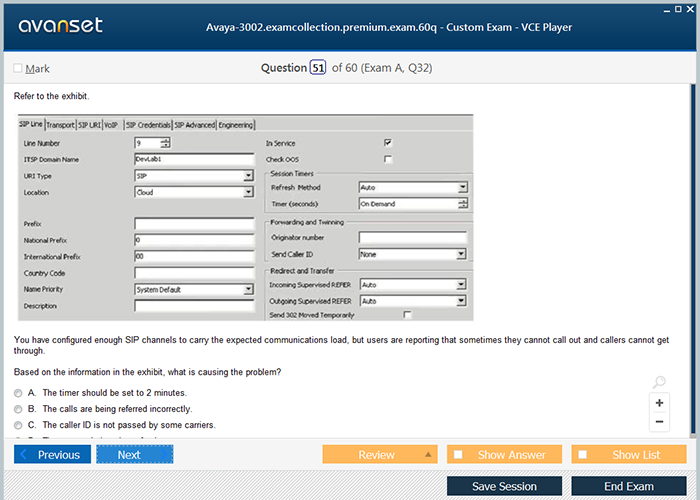Open the Refresh Method dropdown
This screenshot has height=500, width=700.
click(x=463, y=188)
